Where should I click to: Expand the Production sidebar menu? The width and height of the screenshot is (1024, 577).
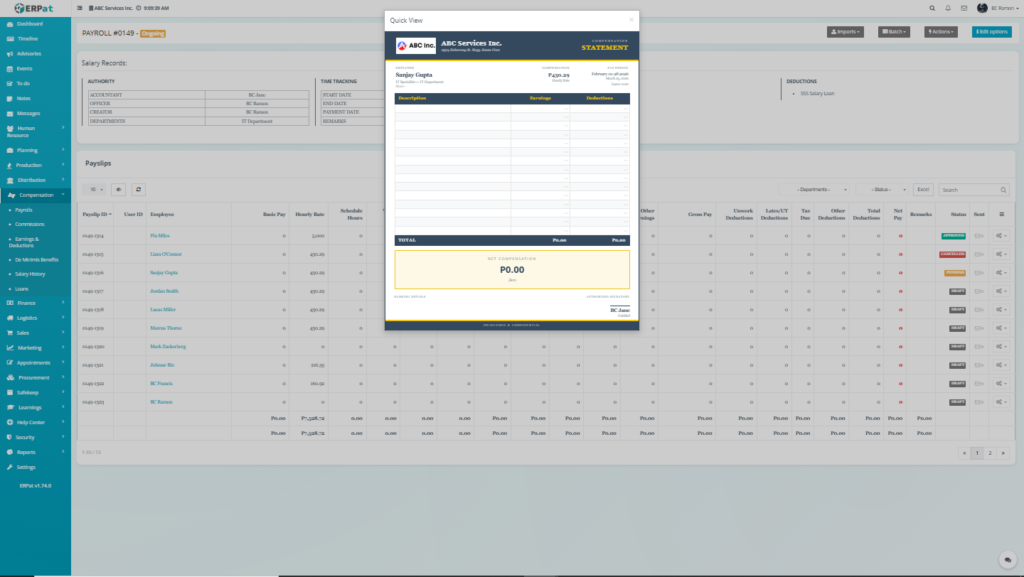[35, 165]
